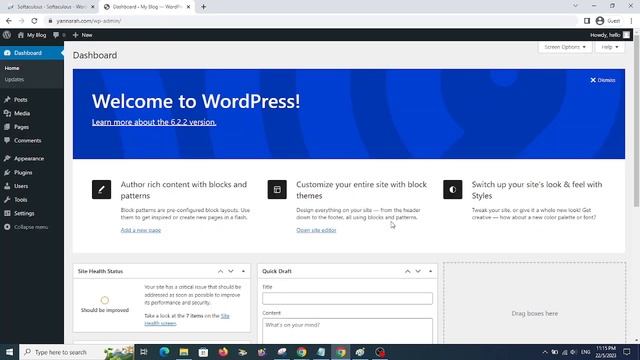Open Firefox from the taskbar
Image resolution: width=640 pixels, height=360 pixels.
[x=223, y=352]
